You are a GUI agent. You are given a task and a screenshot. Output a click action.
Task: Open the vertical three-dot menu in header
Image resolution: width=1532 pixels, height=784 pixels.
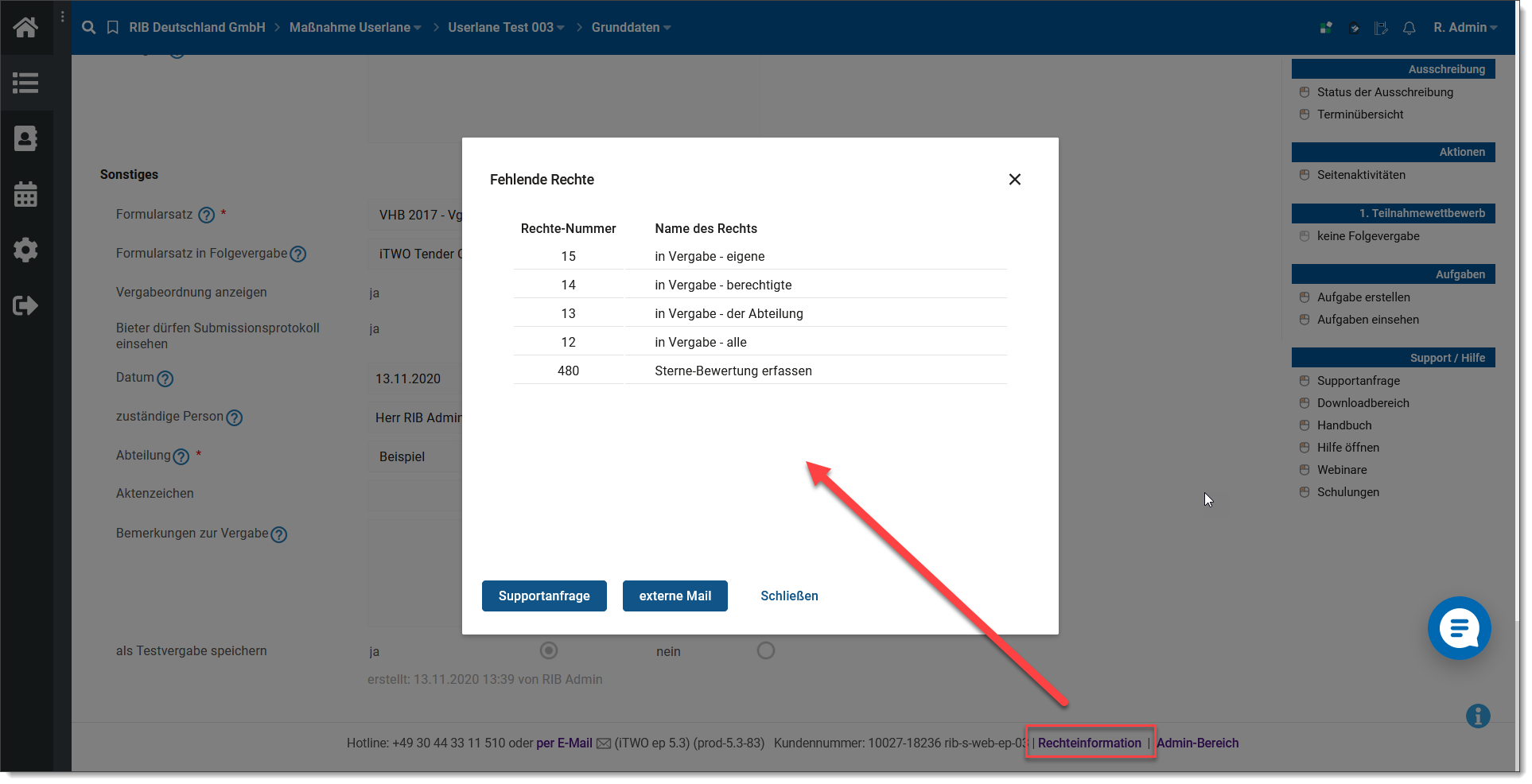pyautogui.click(x=63, y=16)
